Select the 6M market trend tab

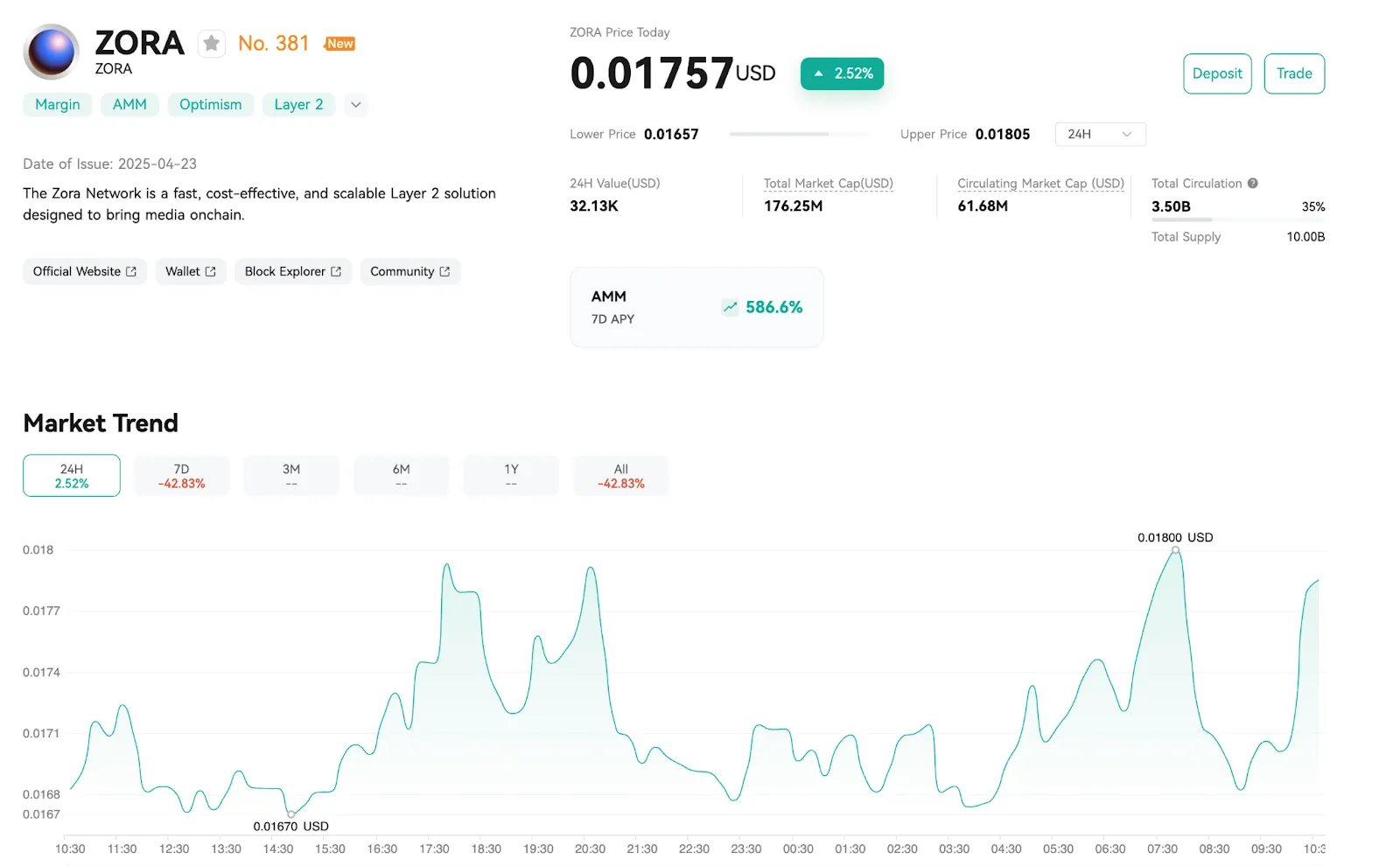coord(401,476)
